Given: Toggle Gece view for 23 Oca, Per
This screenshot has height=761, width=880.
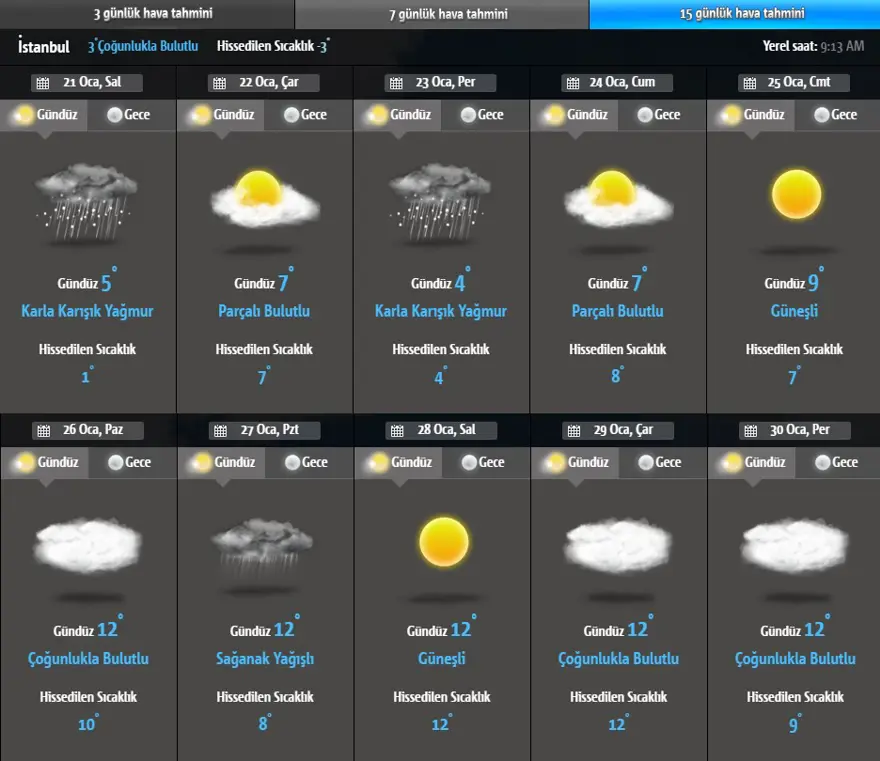Looking at the screenshot, I should [483, 115].
